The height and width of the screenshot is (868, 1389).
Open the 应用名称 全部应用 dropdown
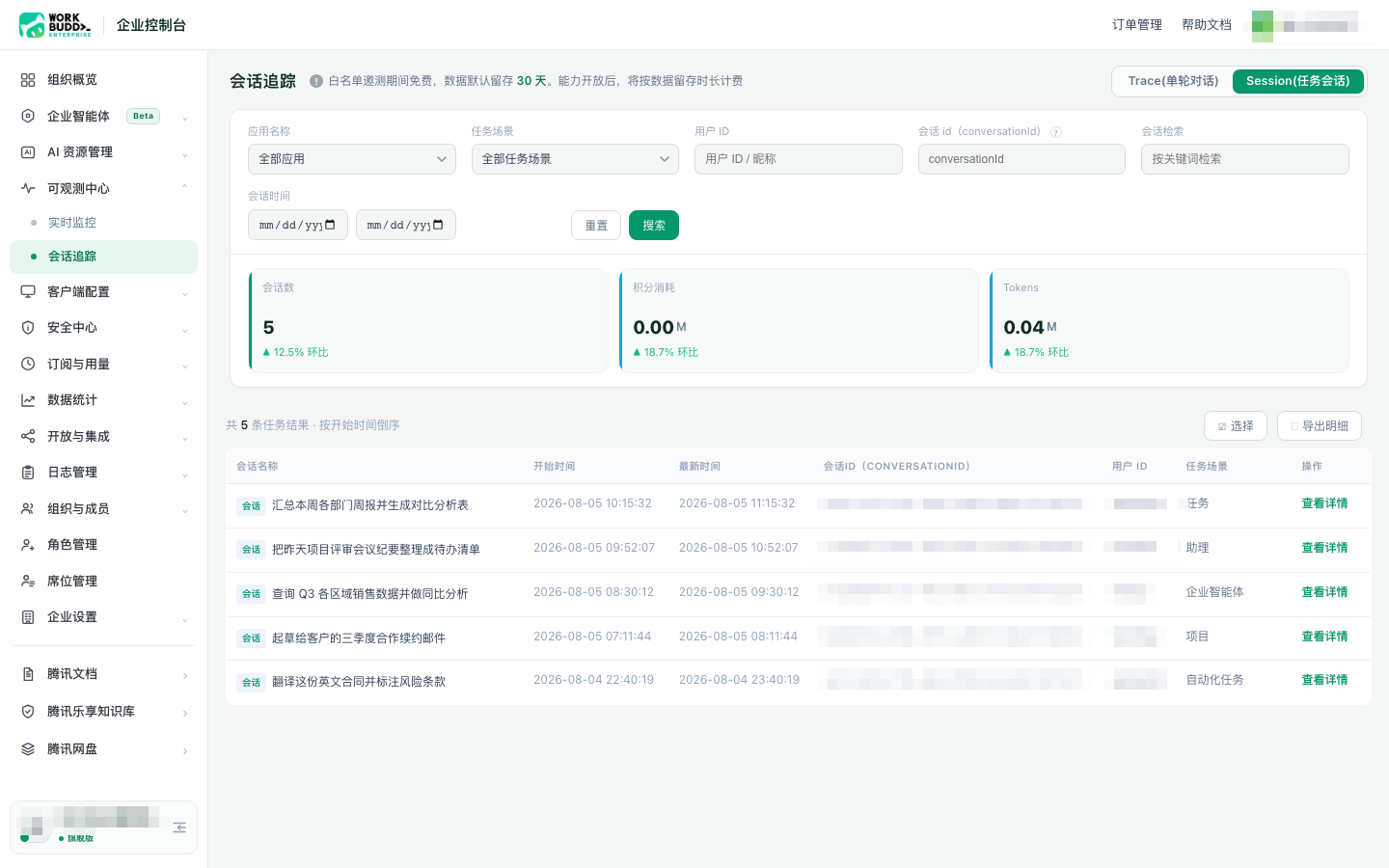pyautogui.click(x=352, y=159)
